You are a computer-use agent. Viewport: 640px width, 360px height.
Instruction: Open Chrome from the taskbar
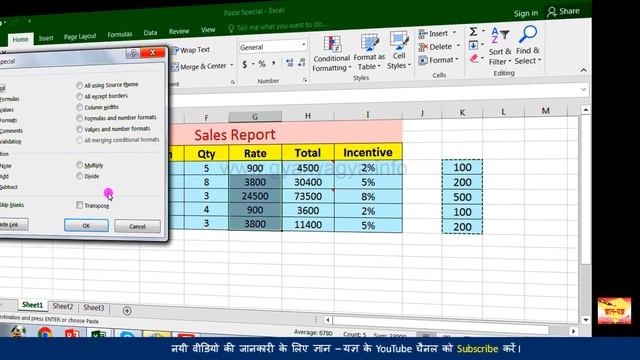click(x=45, y=332)
